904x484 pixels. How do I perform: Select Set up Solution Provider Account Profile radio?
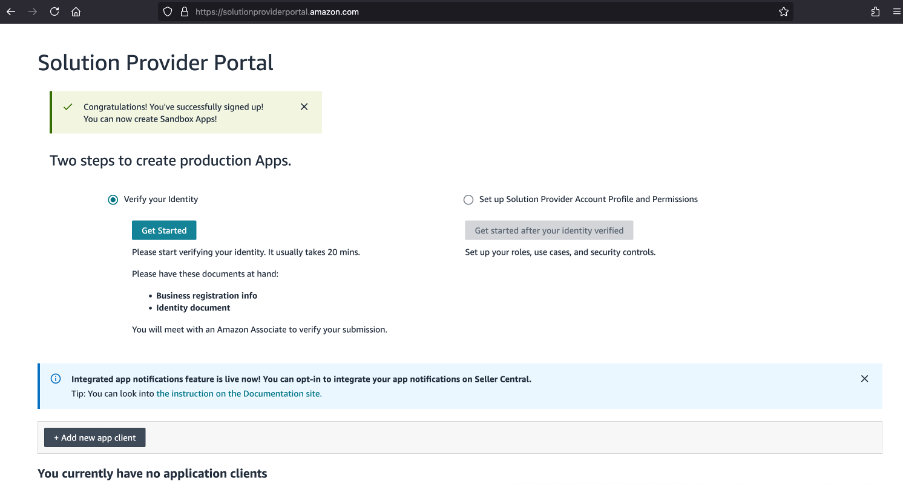click(x=468, y=199)
